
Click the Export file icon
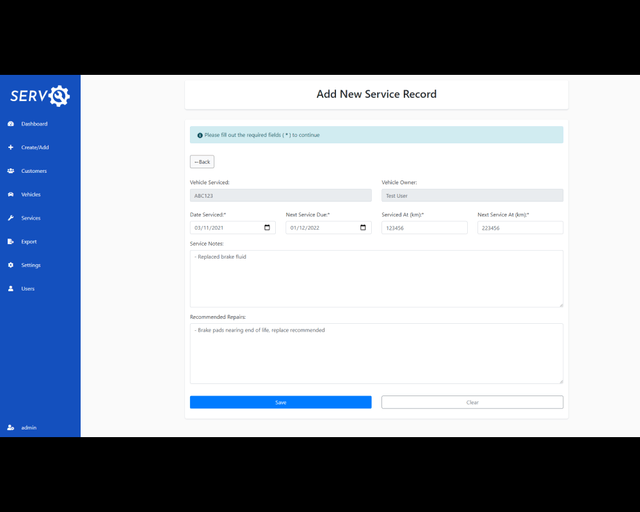tap(11, 241)
